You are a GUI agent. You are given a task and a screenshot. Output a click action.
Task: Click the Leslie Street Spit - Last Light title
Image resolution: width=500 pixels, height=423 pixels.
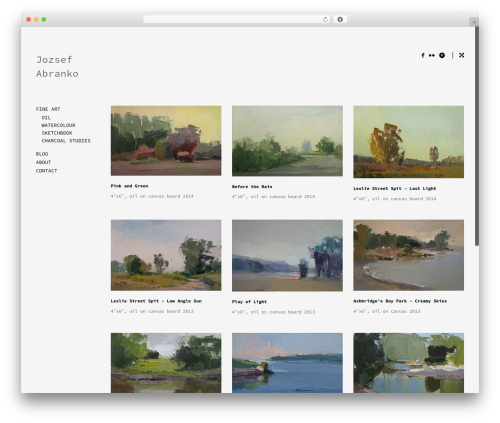395,189
